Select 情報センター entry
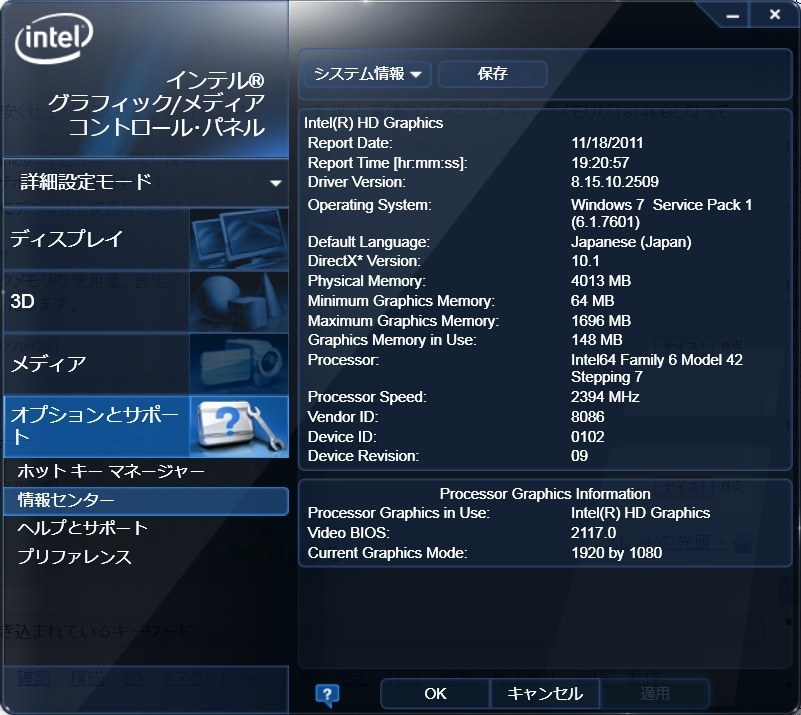This screenshot has height=715, width=801. click(146, 500)
